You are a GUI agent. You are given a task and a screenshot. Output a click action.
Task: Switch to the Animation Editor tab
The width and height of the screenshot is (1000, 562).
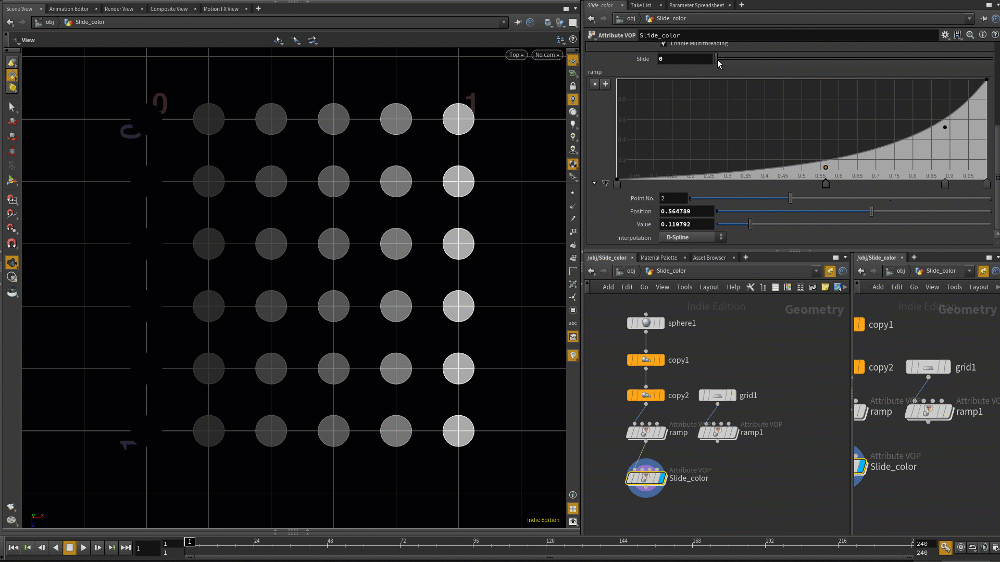pyautogui.click(x=68, y=7)
